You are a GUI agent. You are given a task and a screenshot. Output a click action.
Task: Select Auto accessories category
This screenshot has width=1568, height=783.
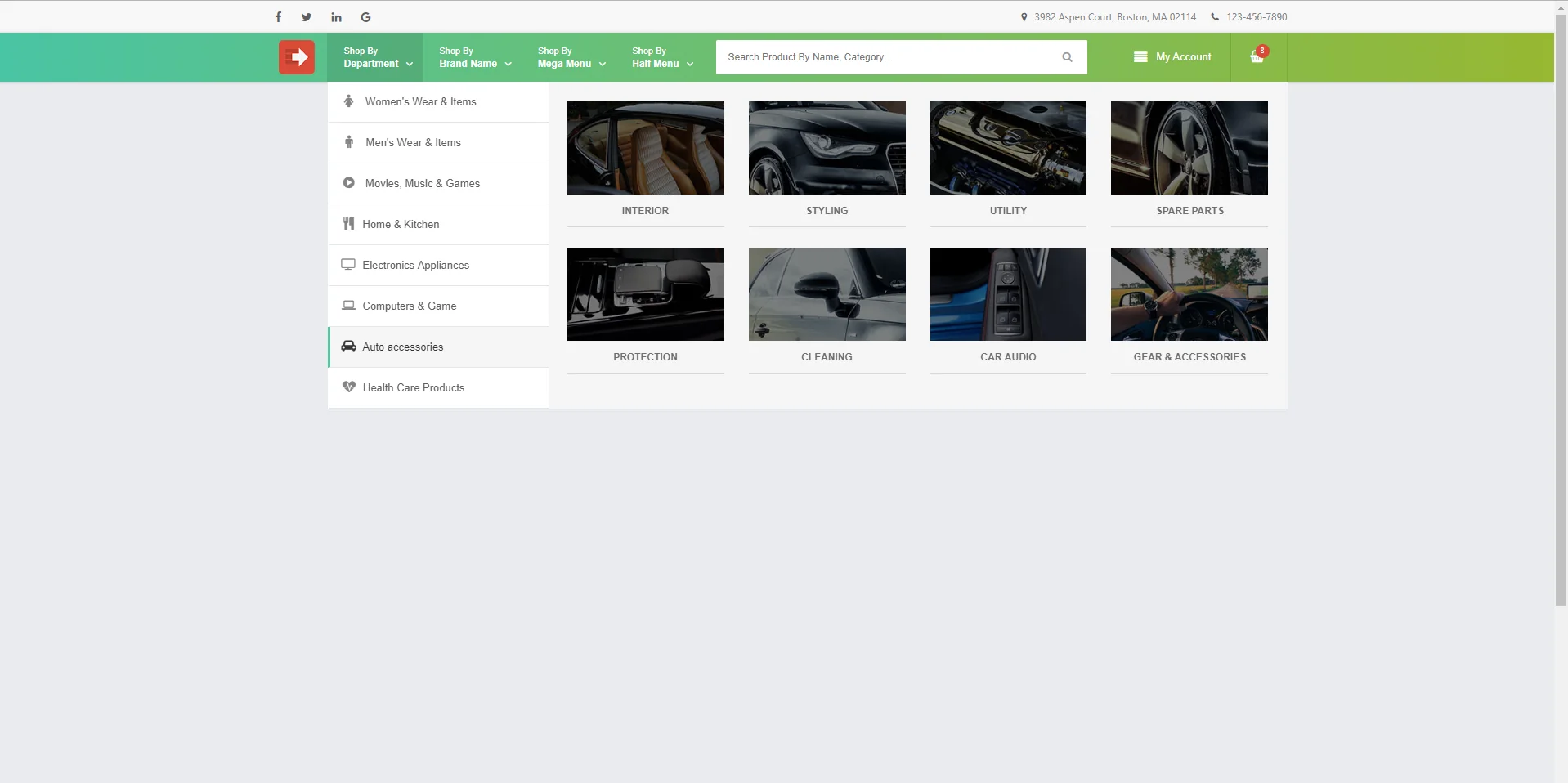(438, 347)
